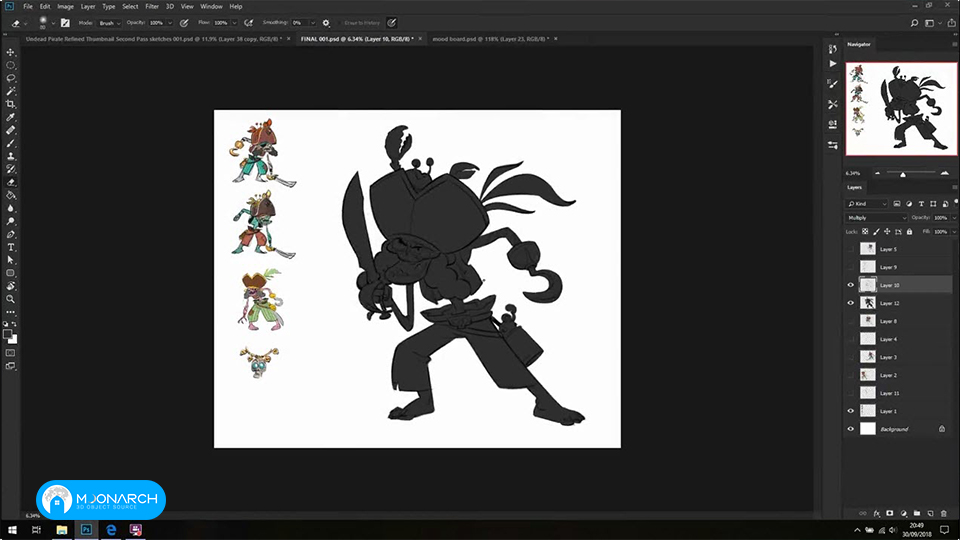Show Layer 5 visibility box
This screenshot has width=960, height=540.
point(850,249)
